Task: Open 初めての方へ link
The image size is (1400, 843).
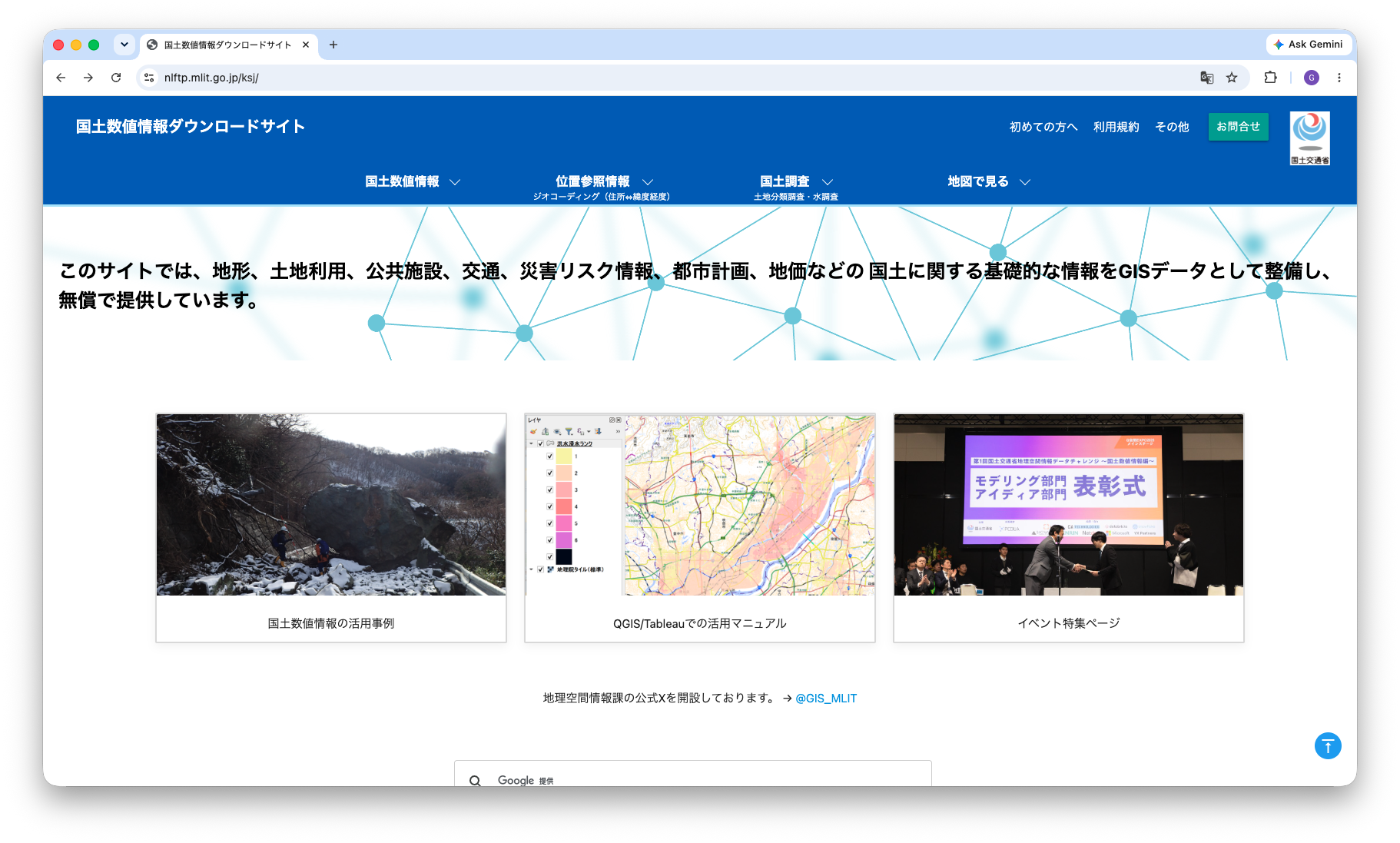Action: [x=1043, y=127]
